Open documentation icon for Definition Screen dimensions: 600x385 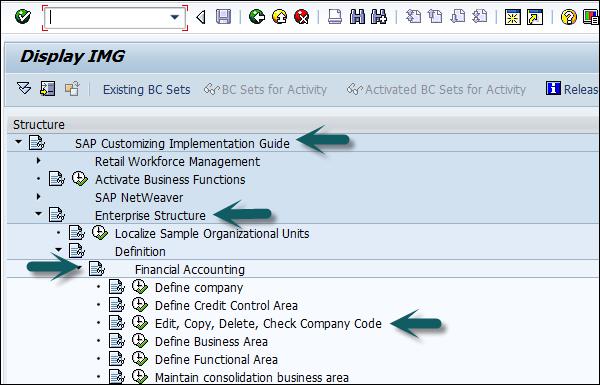(x=77, y=251)
